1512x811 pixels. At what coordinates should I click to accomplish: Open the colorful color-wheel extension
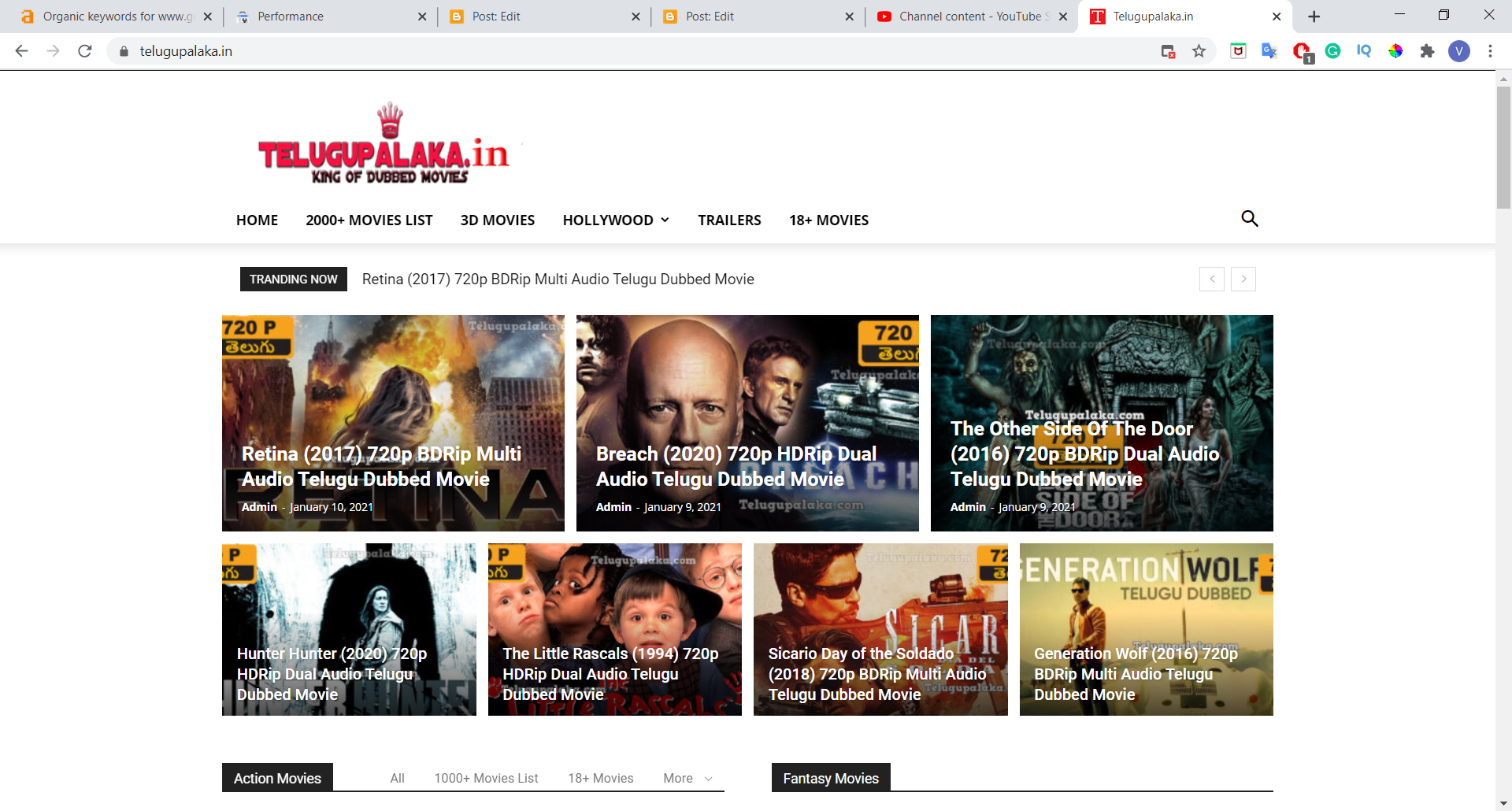pos(1395,51)
